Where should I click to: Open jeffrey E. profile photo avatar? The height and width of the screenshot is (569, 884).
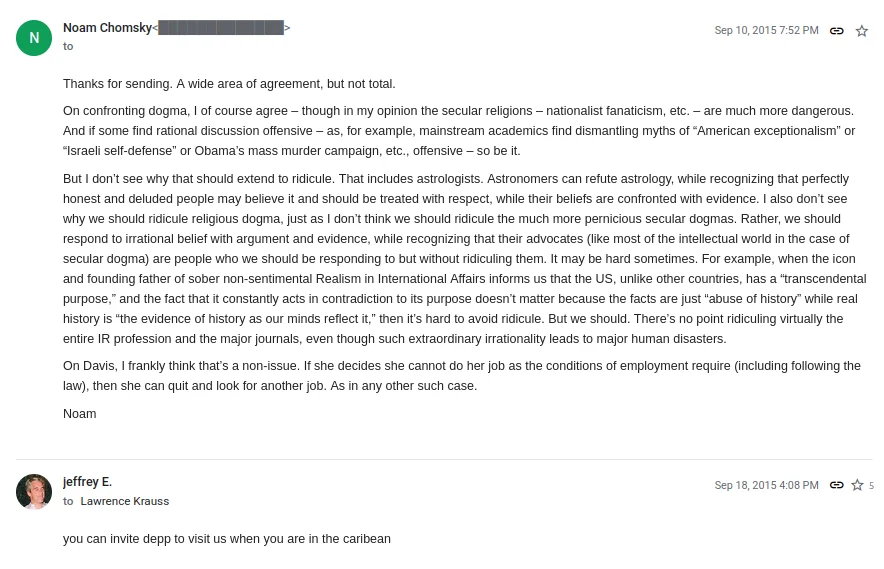(34, 492)
